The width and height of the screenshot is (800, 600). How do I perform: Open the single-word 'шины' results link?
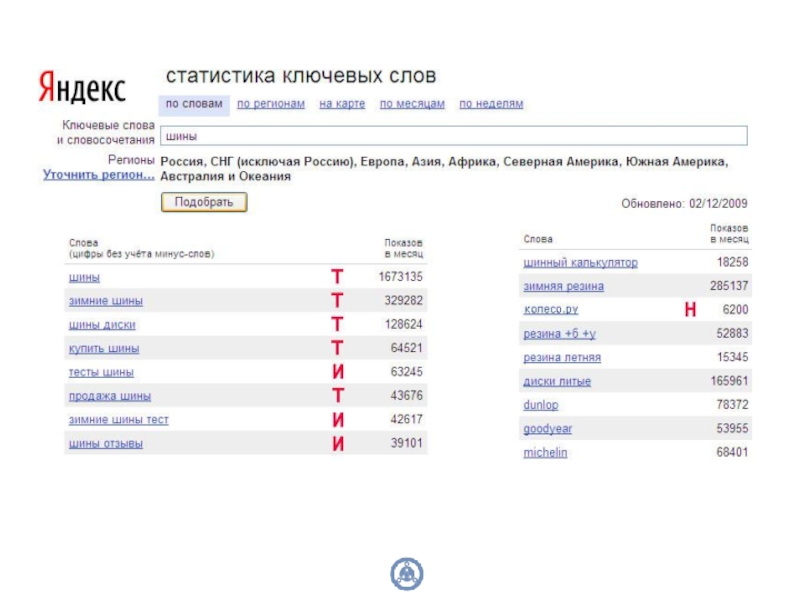[x=84, y=278]
